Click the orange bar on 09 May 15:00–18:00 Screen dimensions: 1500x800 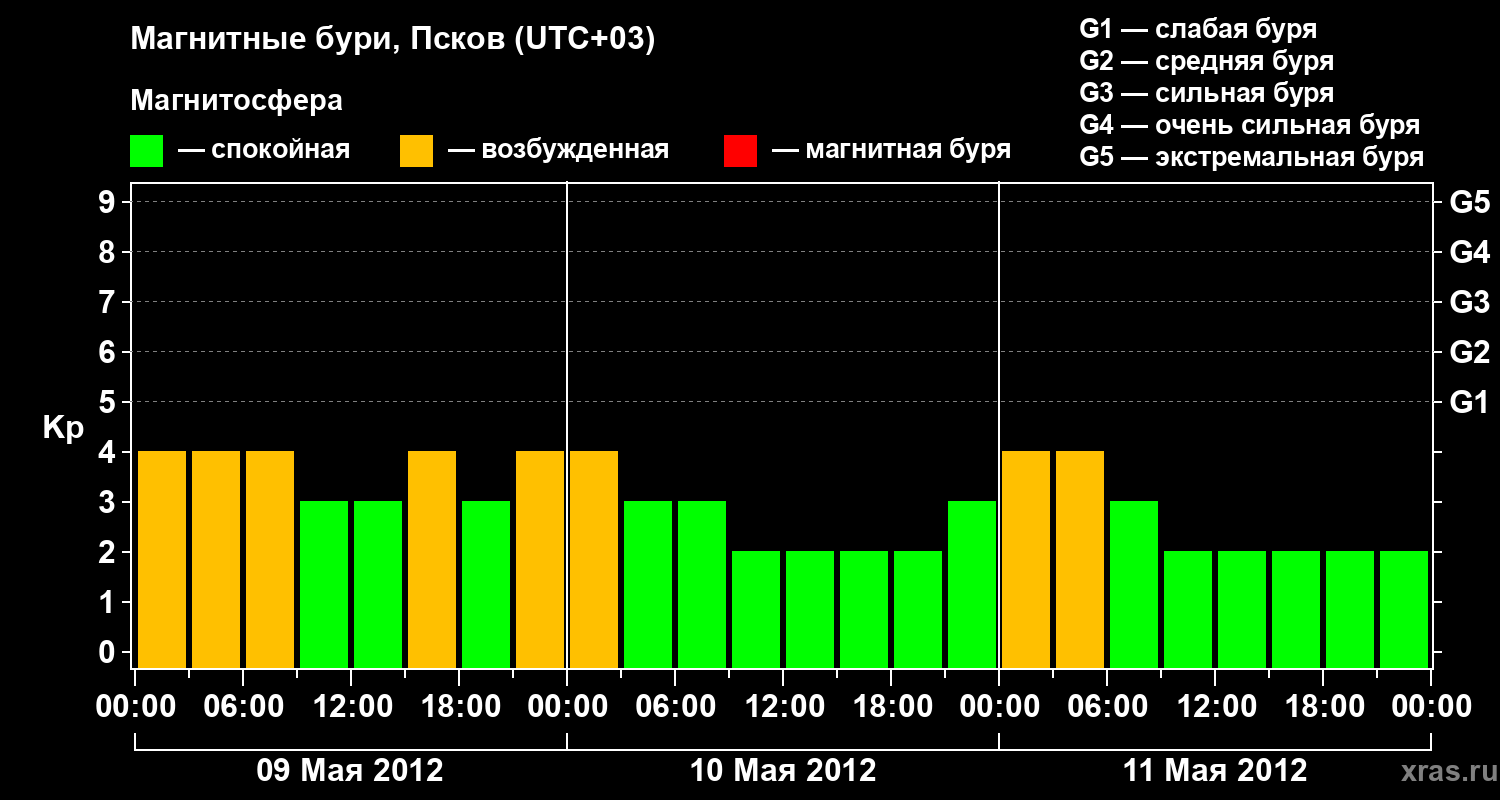(432, 559)
